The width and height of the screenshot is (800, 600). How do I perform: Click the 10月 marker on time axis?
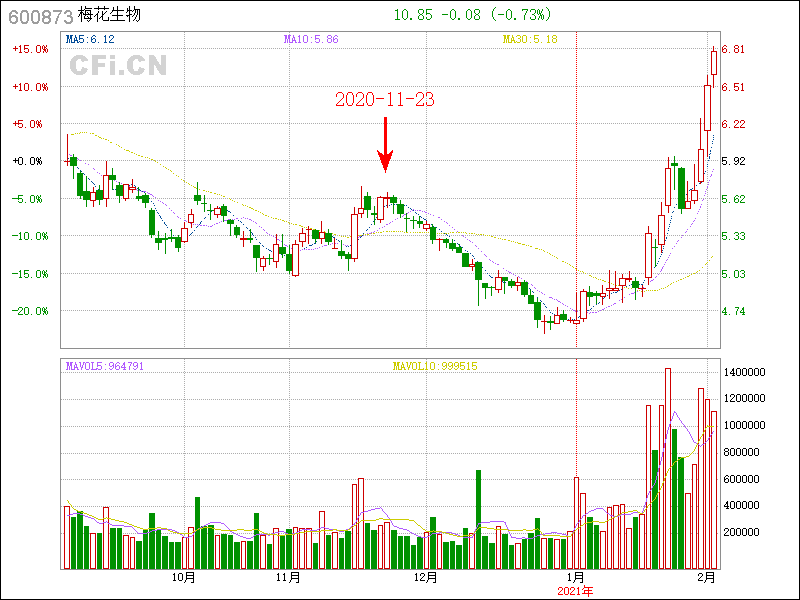pyautogui.click(x=182, y=577)
